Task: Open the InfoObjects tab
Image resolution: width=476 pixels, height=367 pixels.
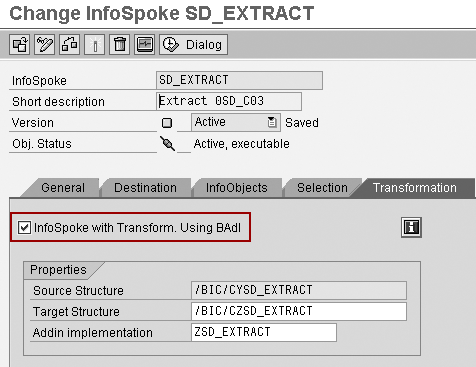Action: coord(237,188)
